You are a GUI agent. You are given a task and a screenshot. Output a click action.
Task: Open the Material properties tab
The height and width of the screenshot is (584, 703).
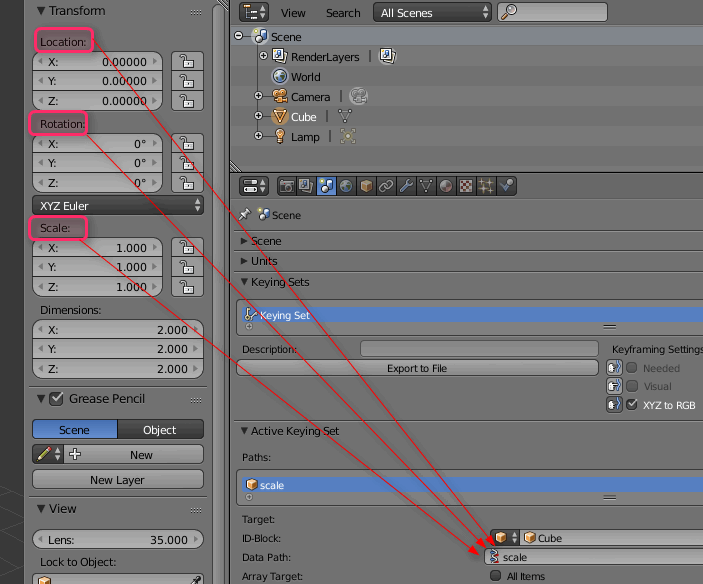click(446, 186)
